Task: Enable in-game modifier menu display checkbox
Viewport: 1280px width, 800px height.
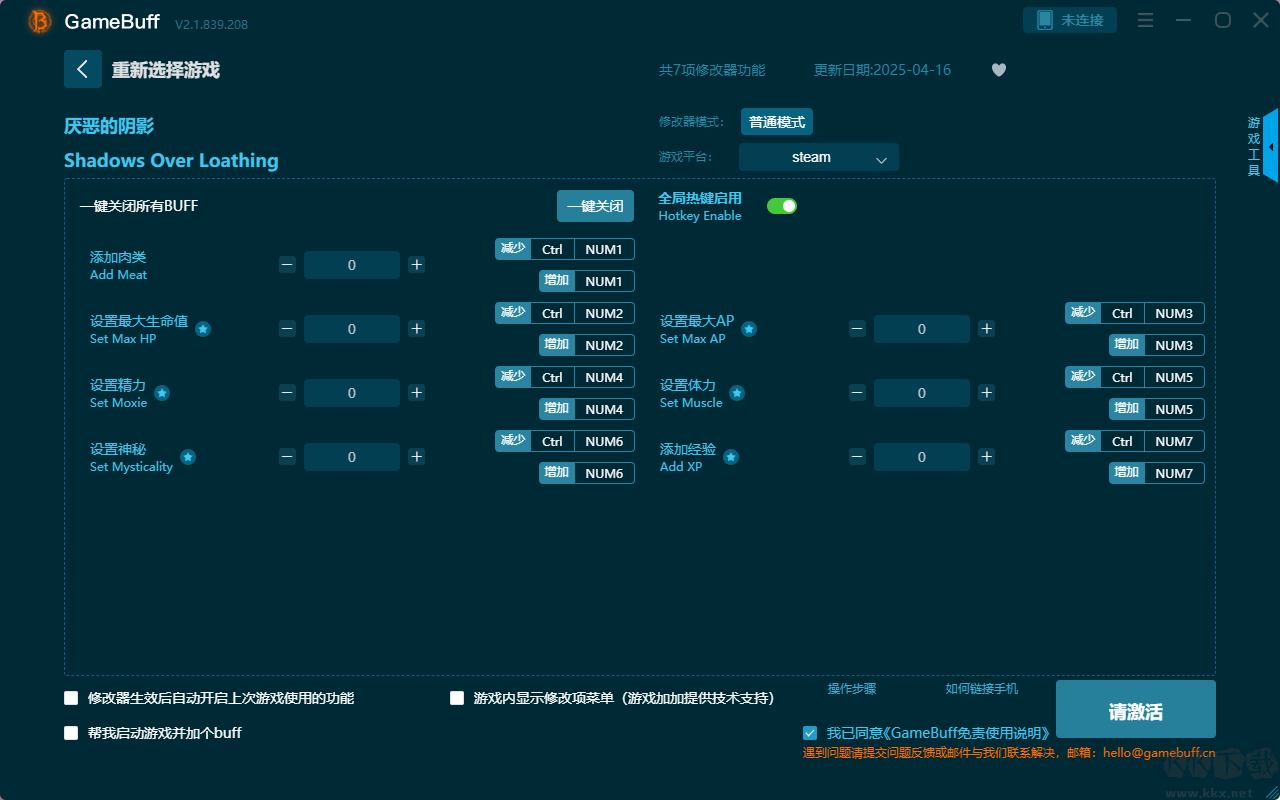Action: tap(457, 698)
